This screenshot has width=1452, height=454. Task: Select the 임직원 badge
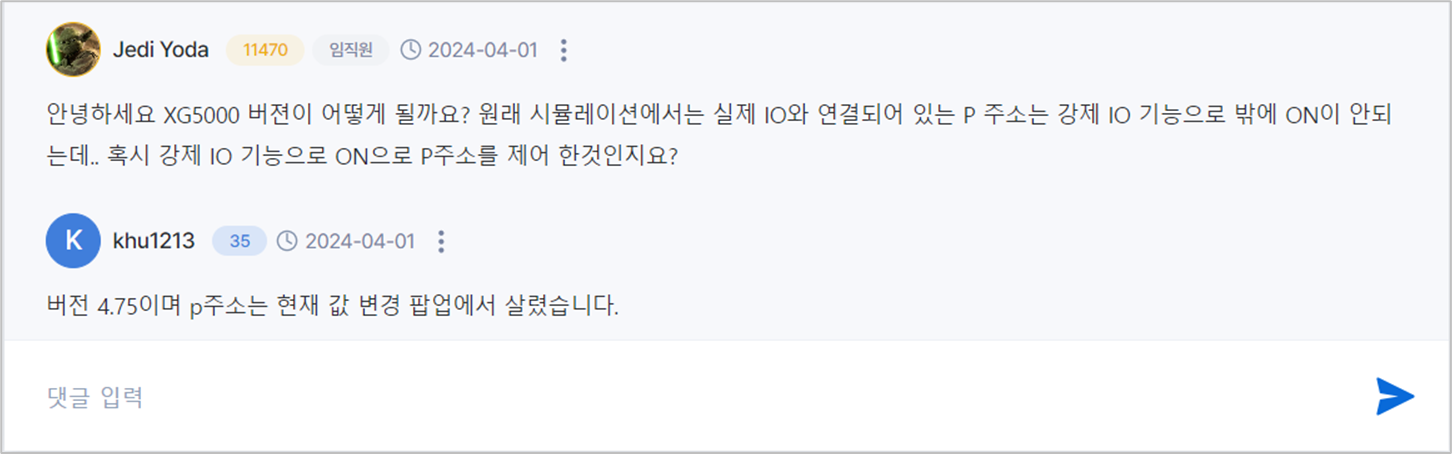pyautogui.click(x=350, y=50)
